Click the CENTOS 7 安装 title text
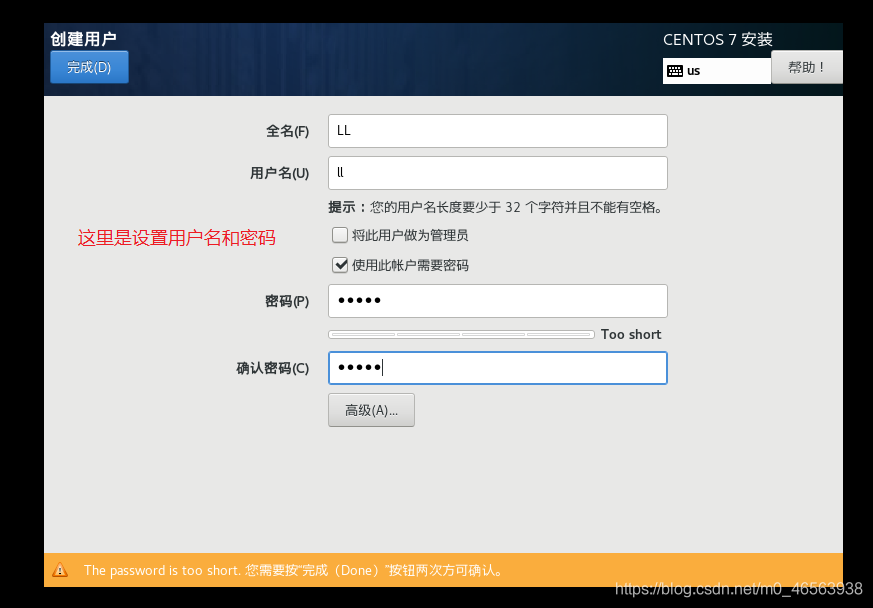 [717, 39]
